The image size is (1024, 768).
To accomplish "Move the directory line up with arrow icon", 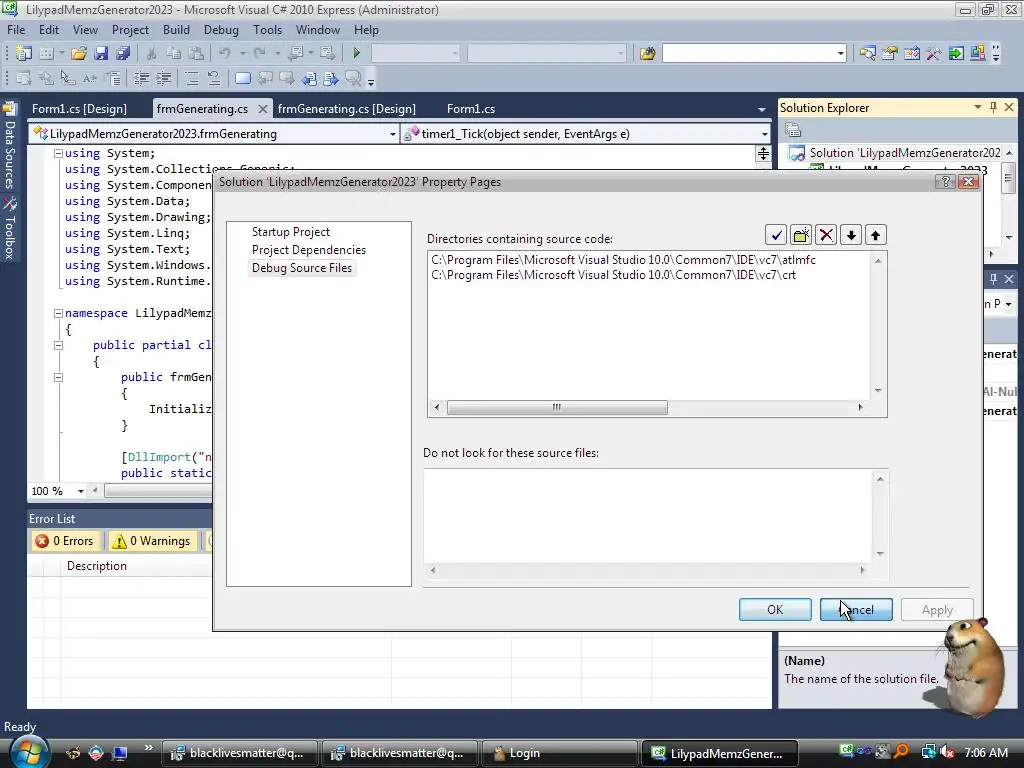I will tap(876, 235).
